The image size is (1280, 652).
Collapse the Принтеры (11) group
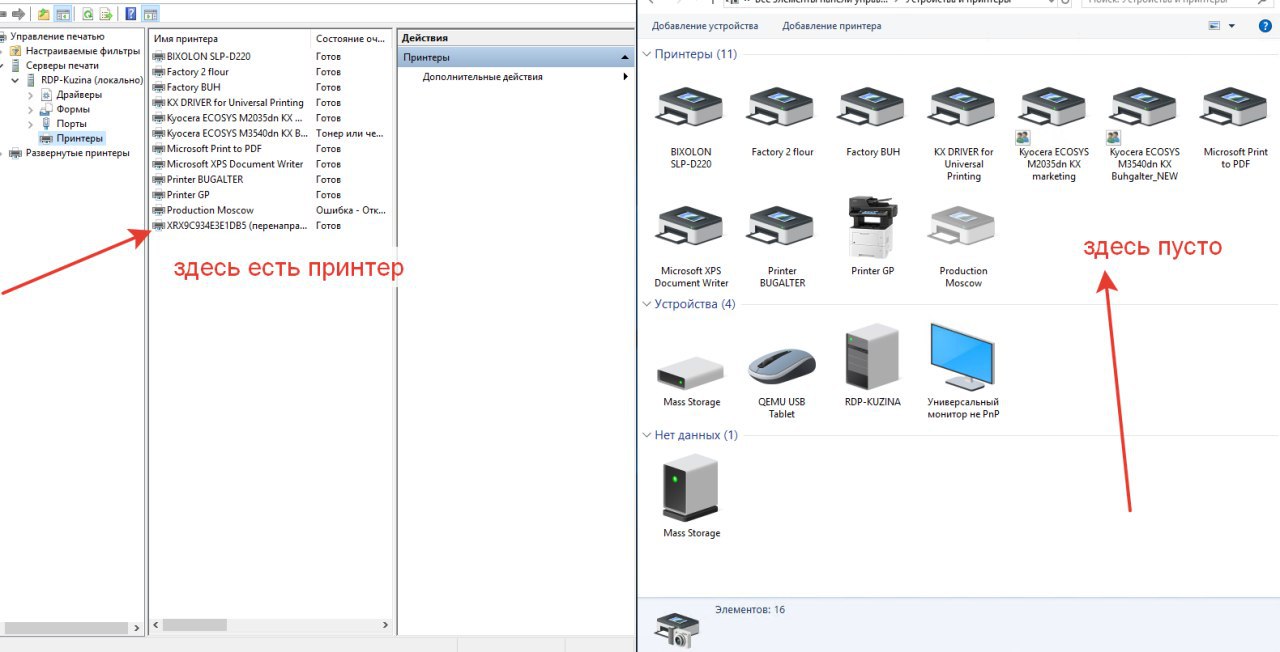[x=646, y=54]
